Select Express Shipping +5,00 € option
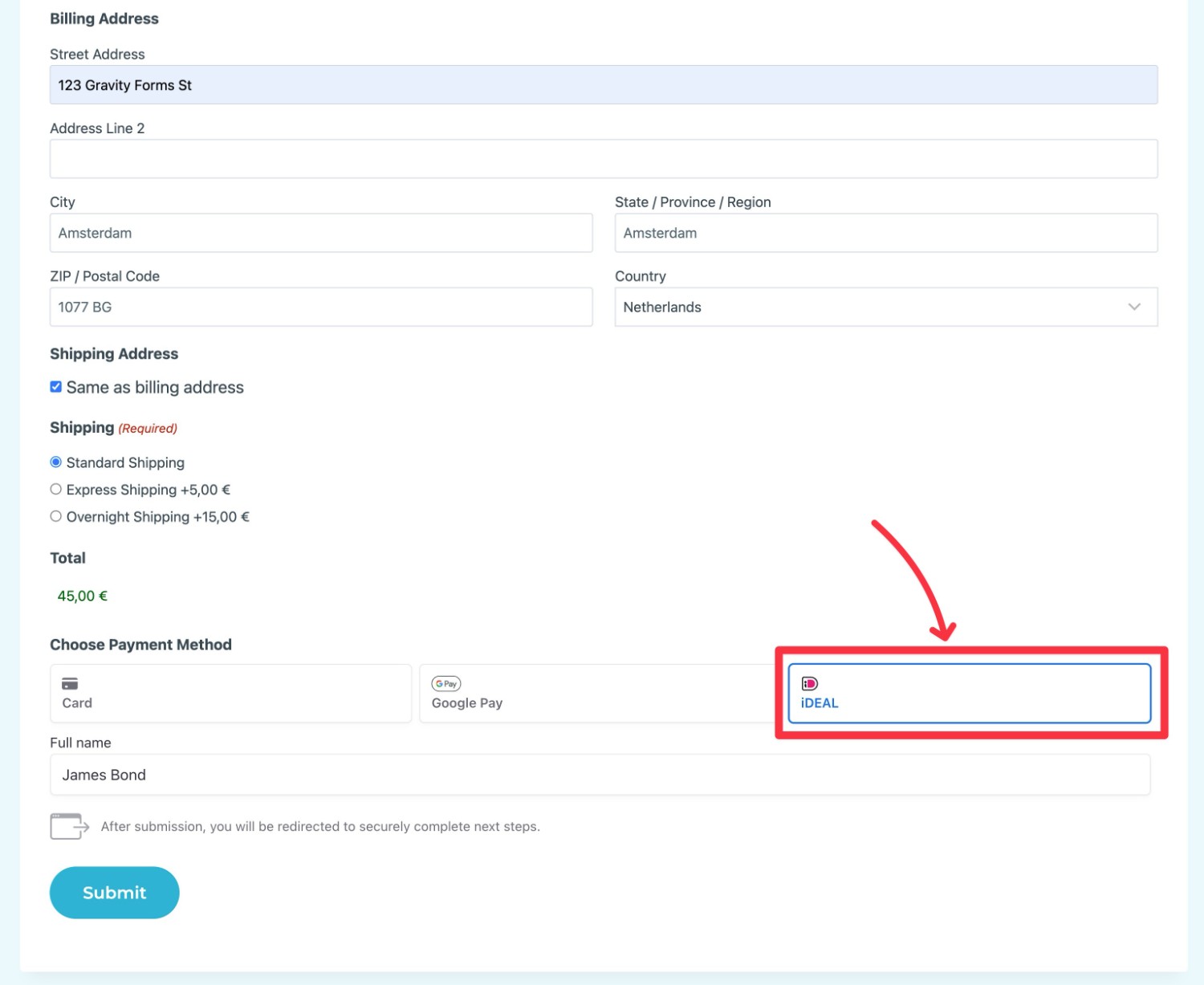 [x=56, y=490]
